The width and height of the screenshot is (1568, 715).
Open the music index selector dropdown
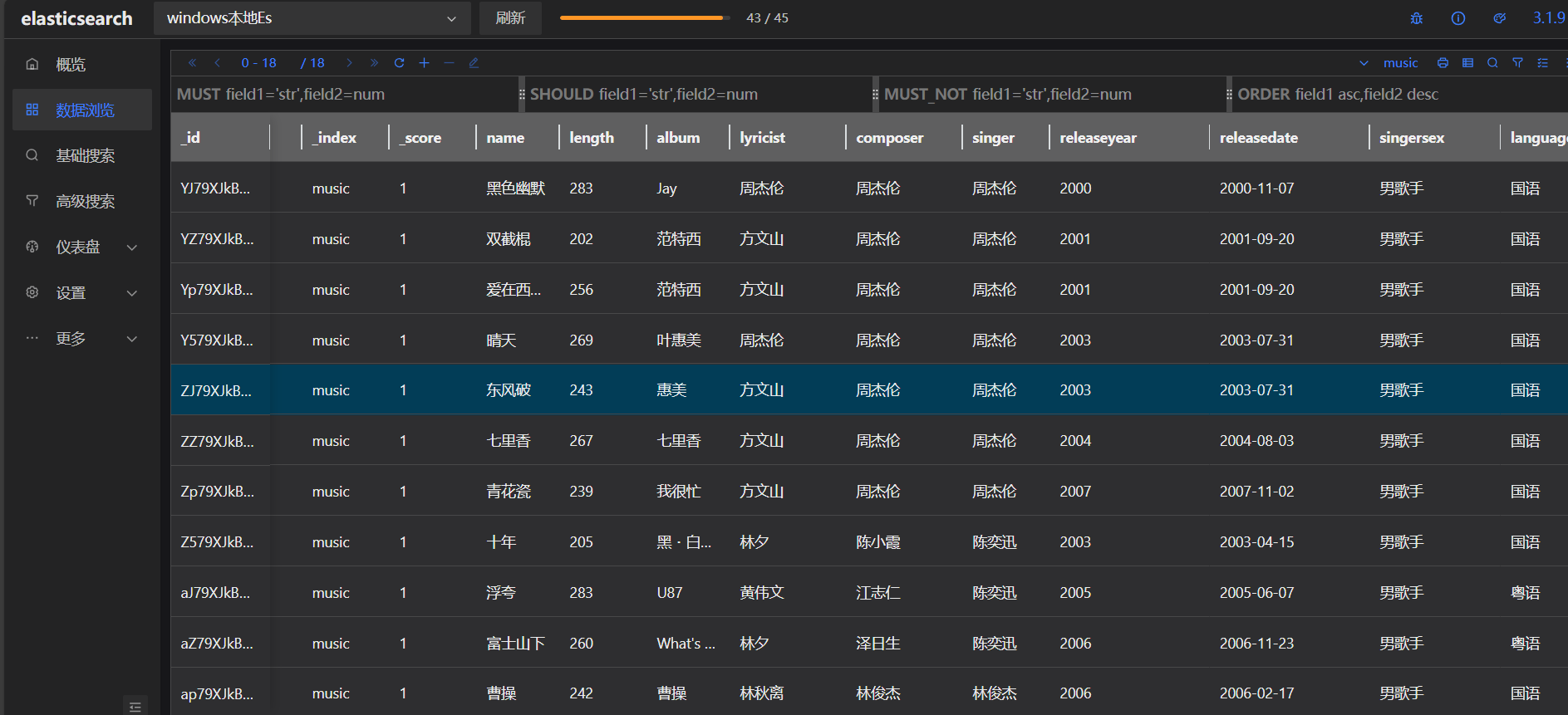pyautogui.click(x=1390, y=63)
